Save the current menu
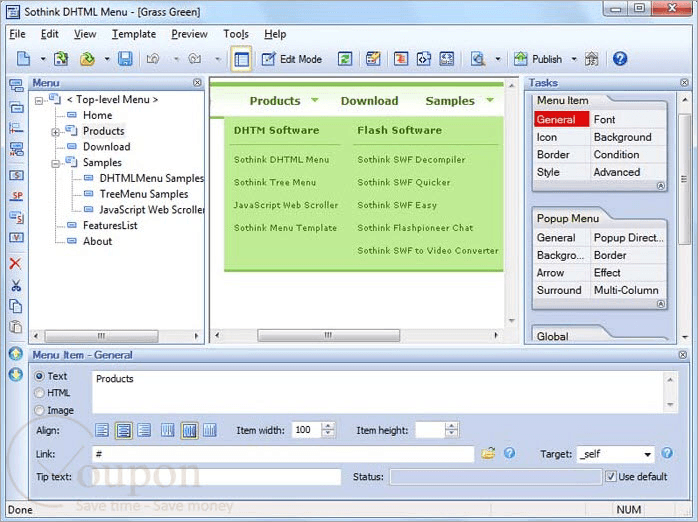Viewport: 698px width, 522px height. click(125, 59)
